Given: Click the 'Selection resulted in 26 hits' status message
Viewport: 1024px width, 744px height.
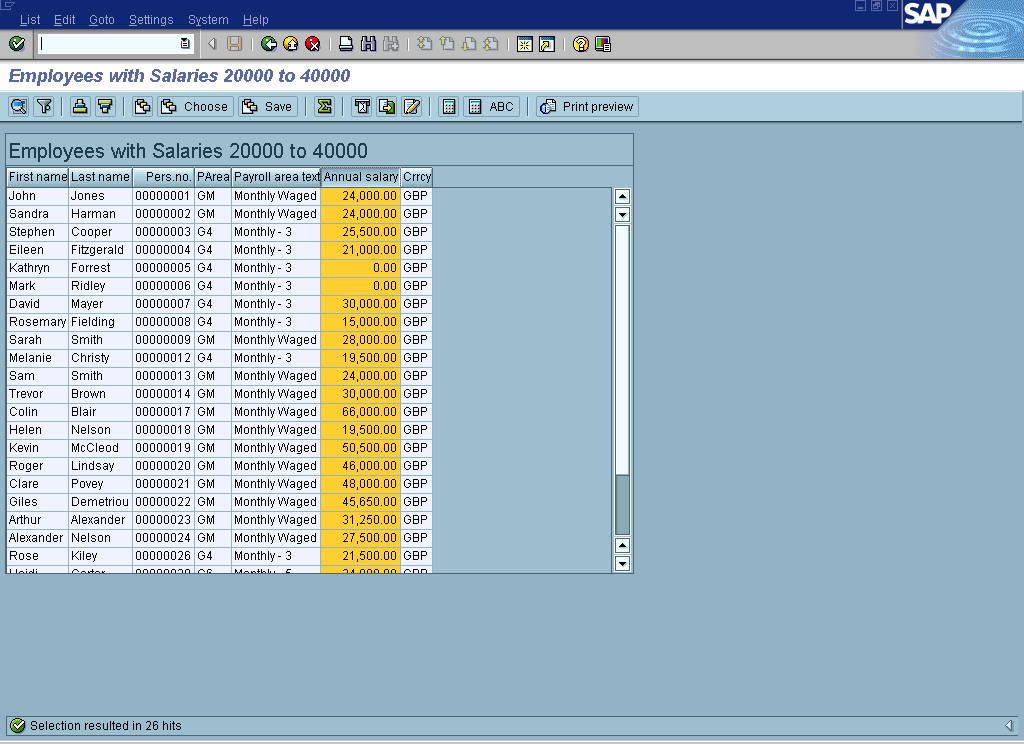Looking at the screenshot, I should click(106, 726).
